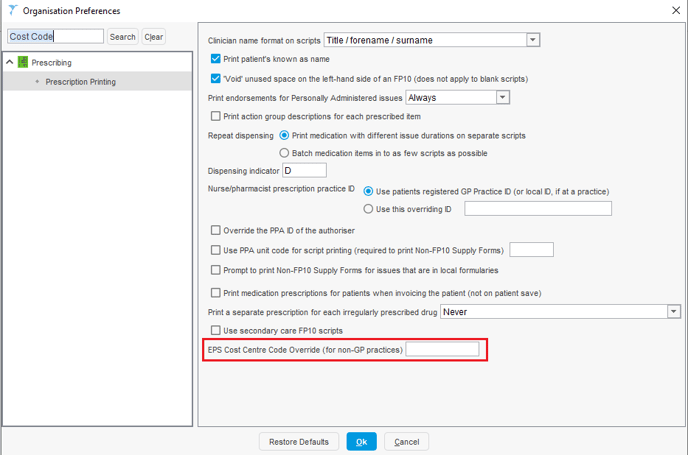Select Prescription Printing tree item

80,82
